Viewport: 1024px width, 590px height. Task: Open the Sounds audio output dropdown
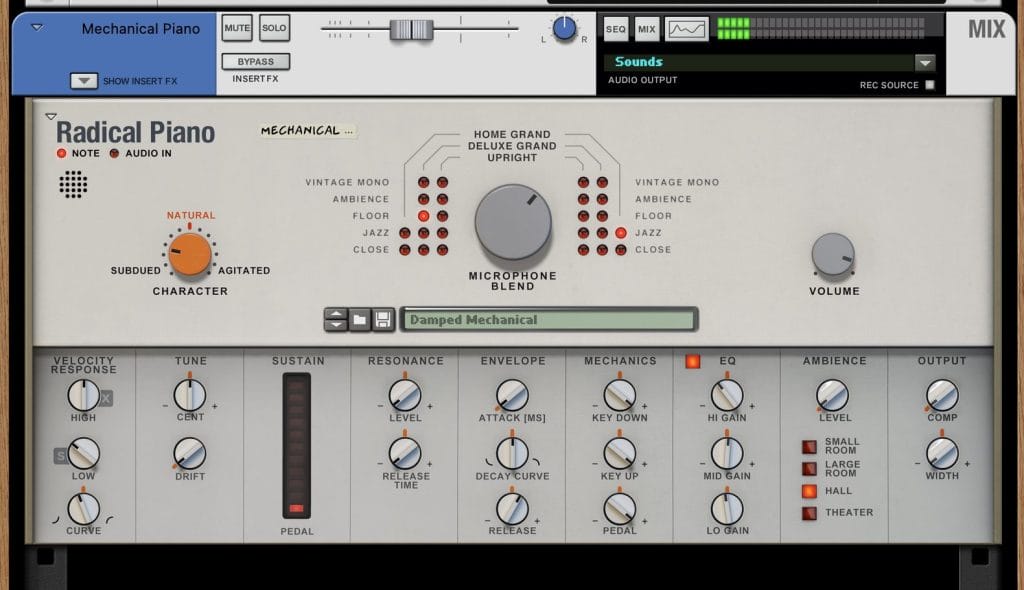924,62
